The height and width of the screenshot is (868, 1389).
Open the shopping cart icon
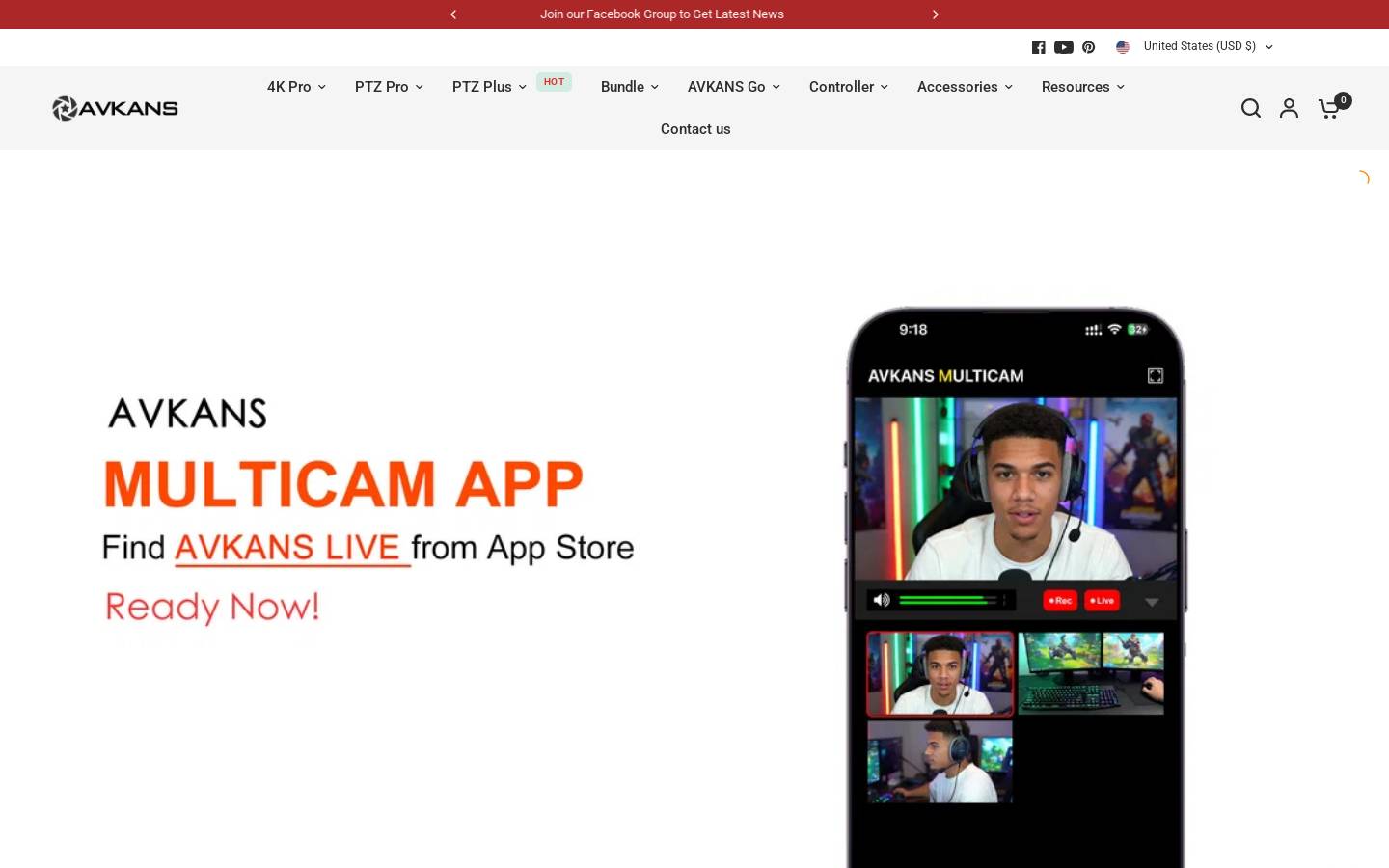[1329, 109]
